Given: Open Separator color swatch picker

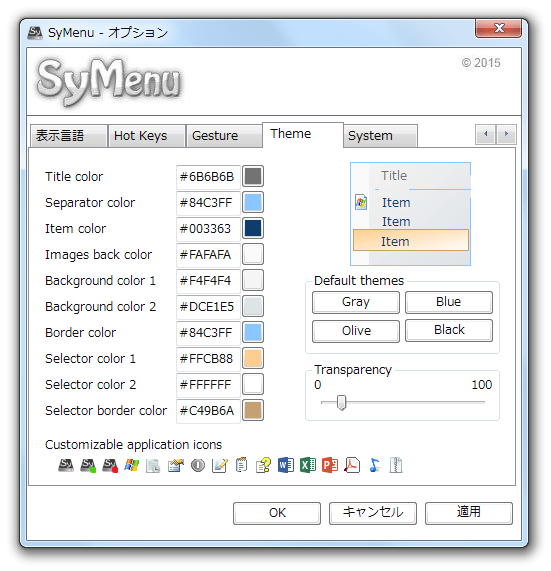Looking at the screenshot, I should [x=253, y=202].
